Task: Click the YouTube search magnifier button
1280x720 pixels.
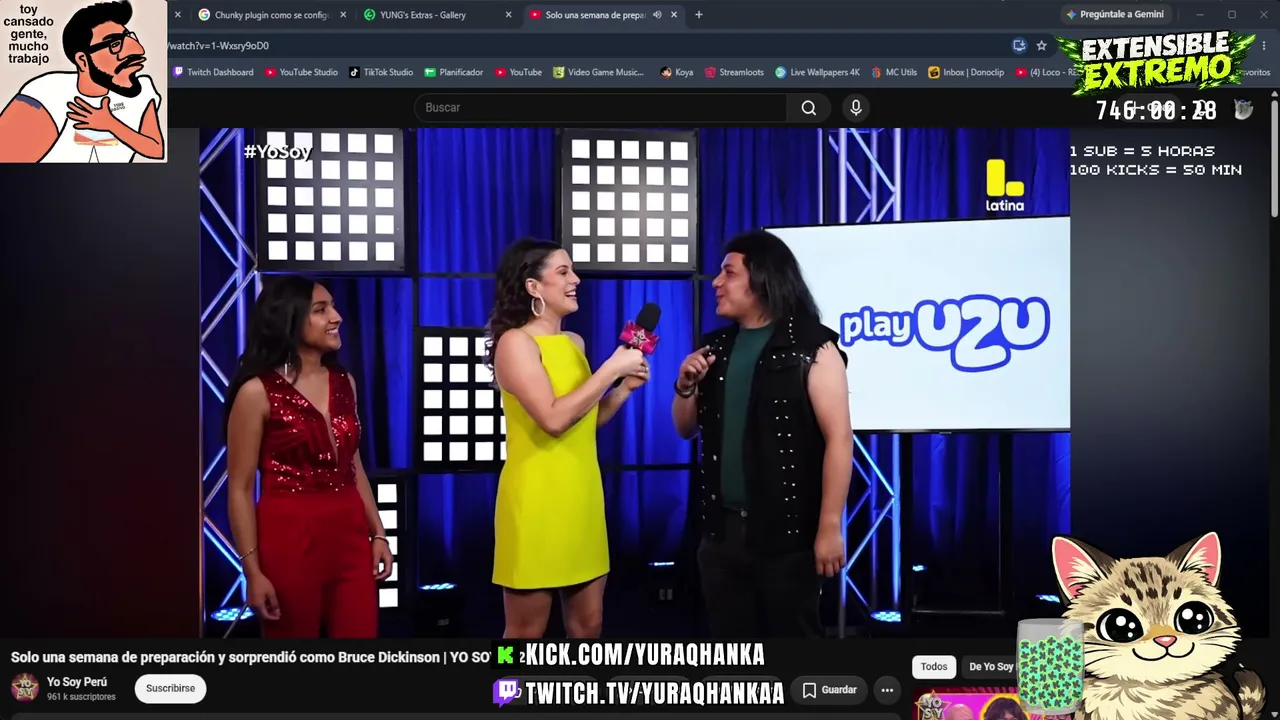Action: coord(809,108)
